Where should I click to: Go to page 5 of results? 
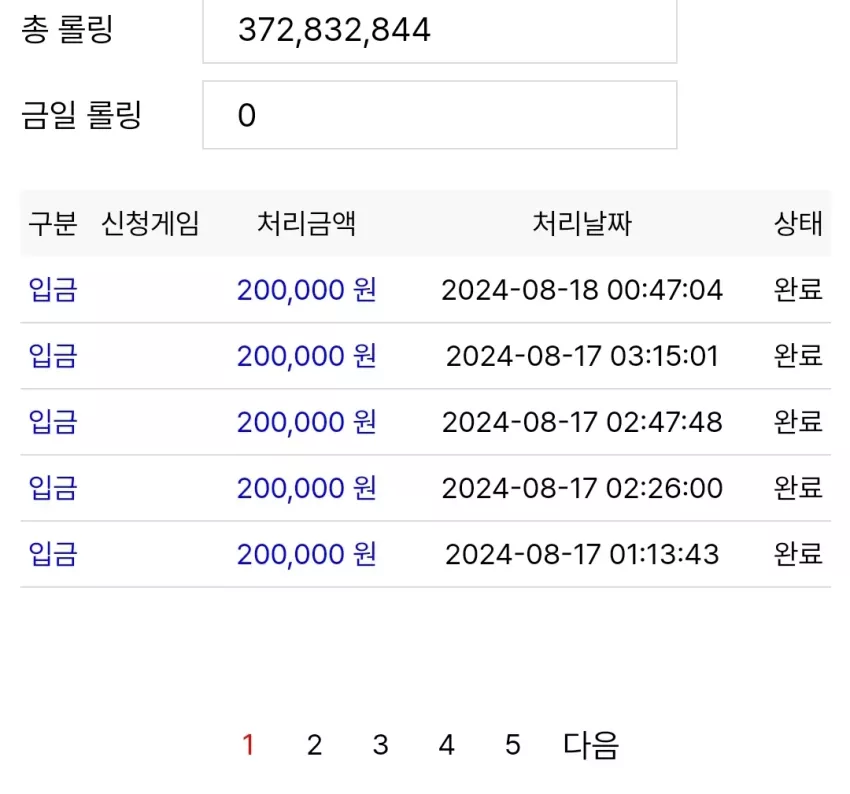coord(513,745)
